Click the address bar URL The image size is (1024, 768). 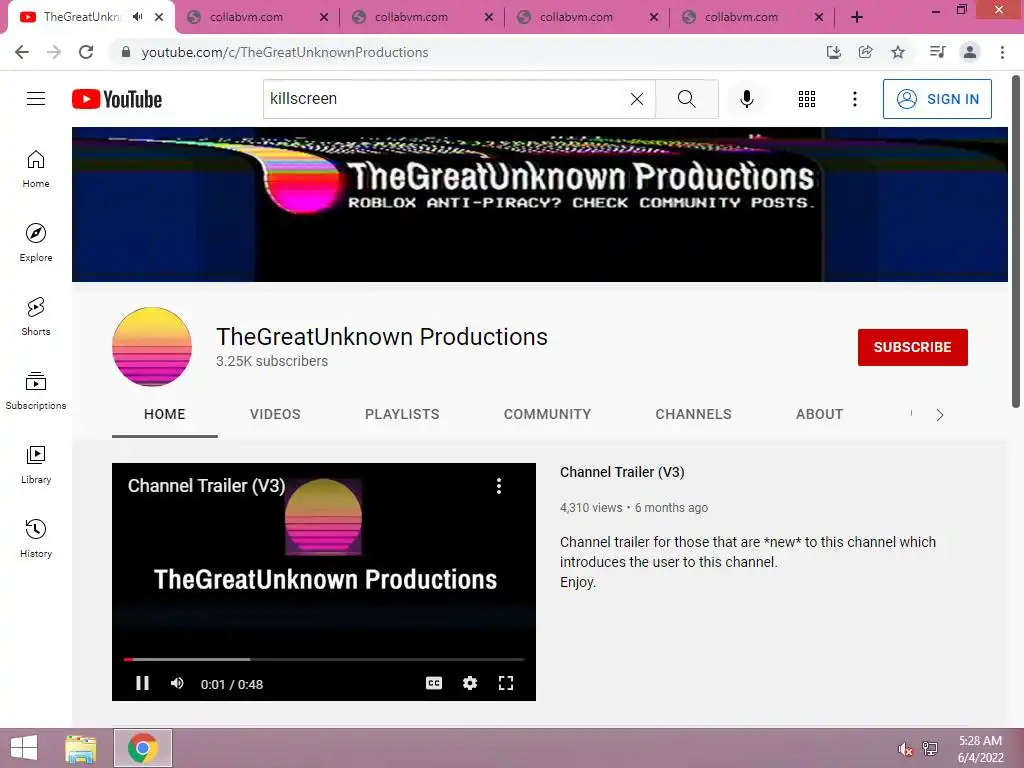pos(285,52)
